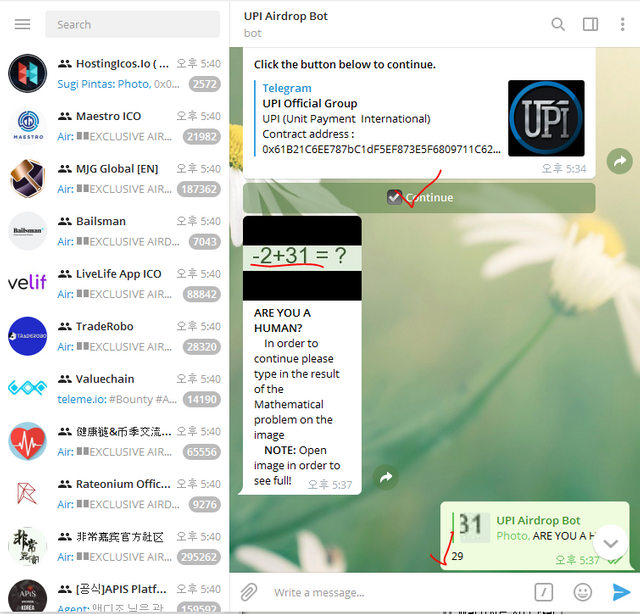Viewport: 640px width, 614px height.
Task: Open the Bailsman chat
Action: [115, 231]
